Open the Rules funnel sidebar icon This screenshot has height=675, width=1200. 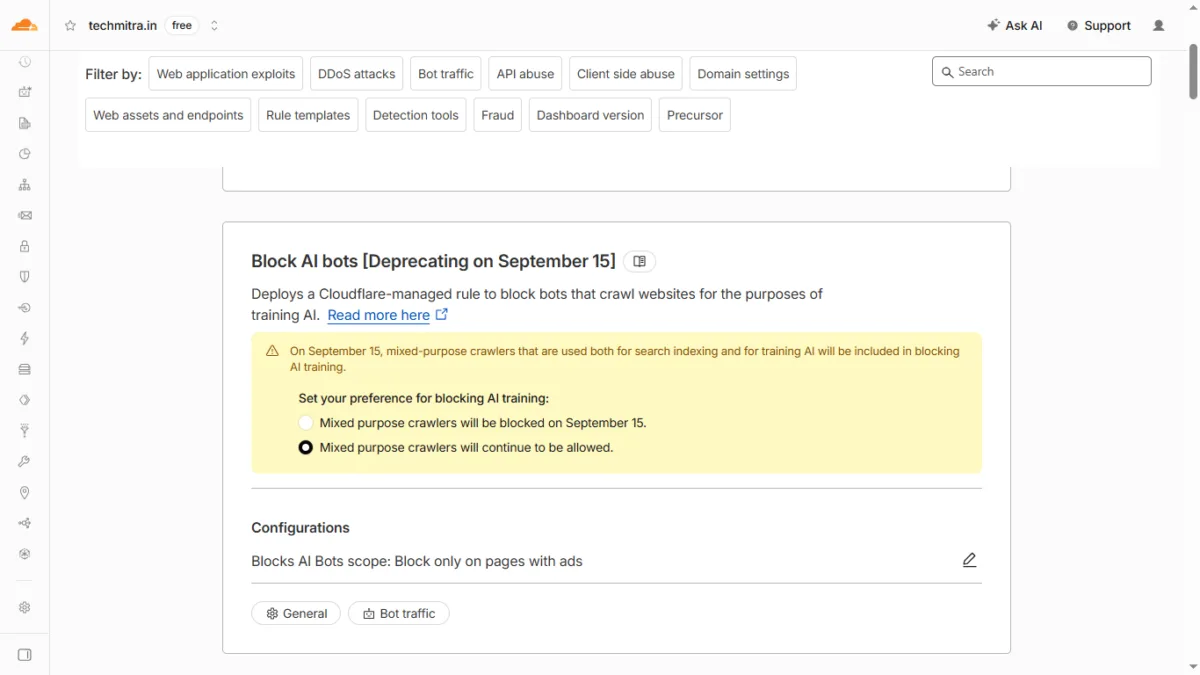tap(25, 431)
